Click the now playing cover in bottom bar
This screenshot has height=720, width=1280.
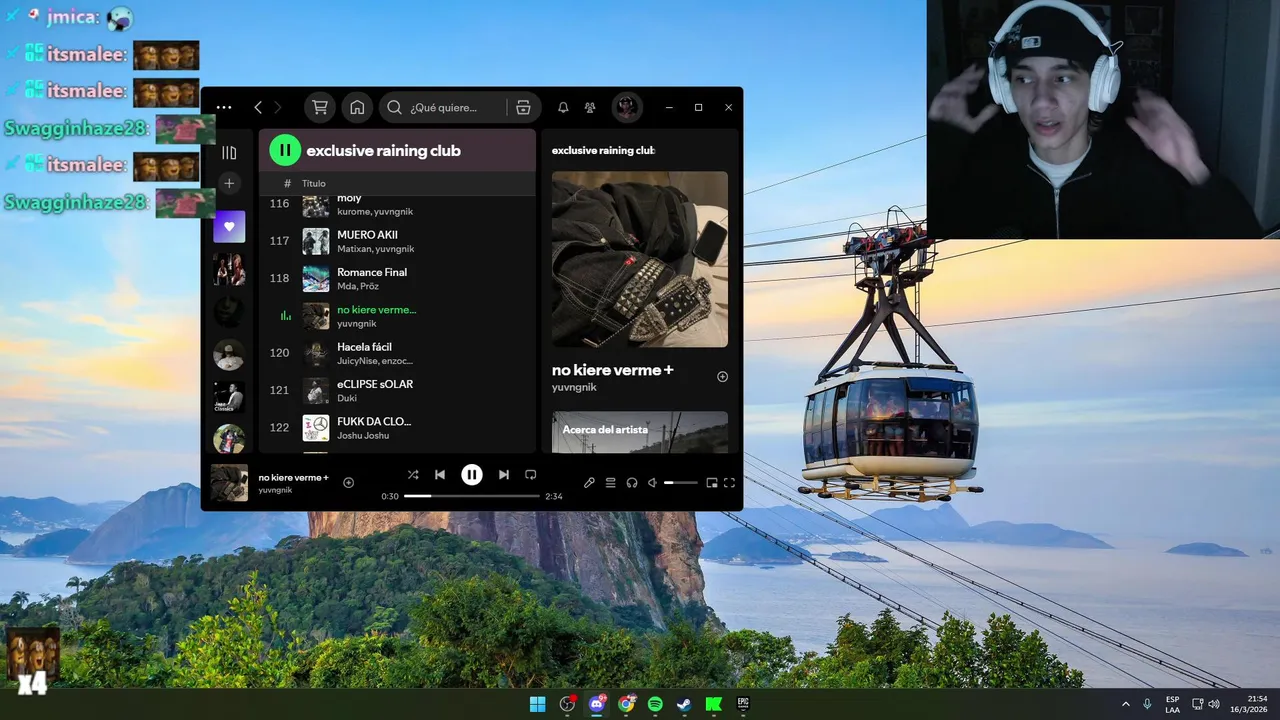coord(229,483)
